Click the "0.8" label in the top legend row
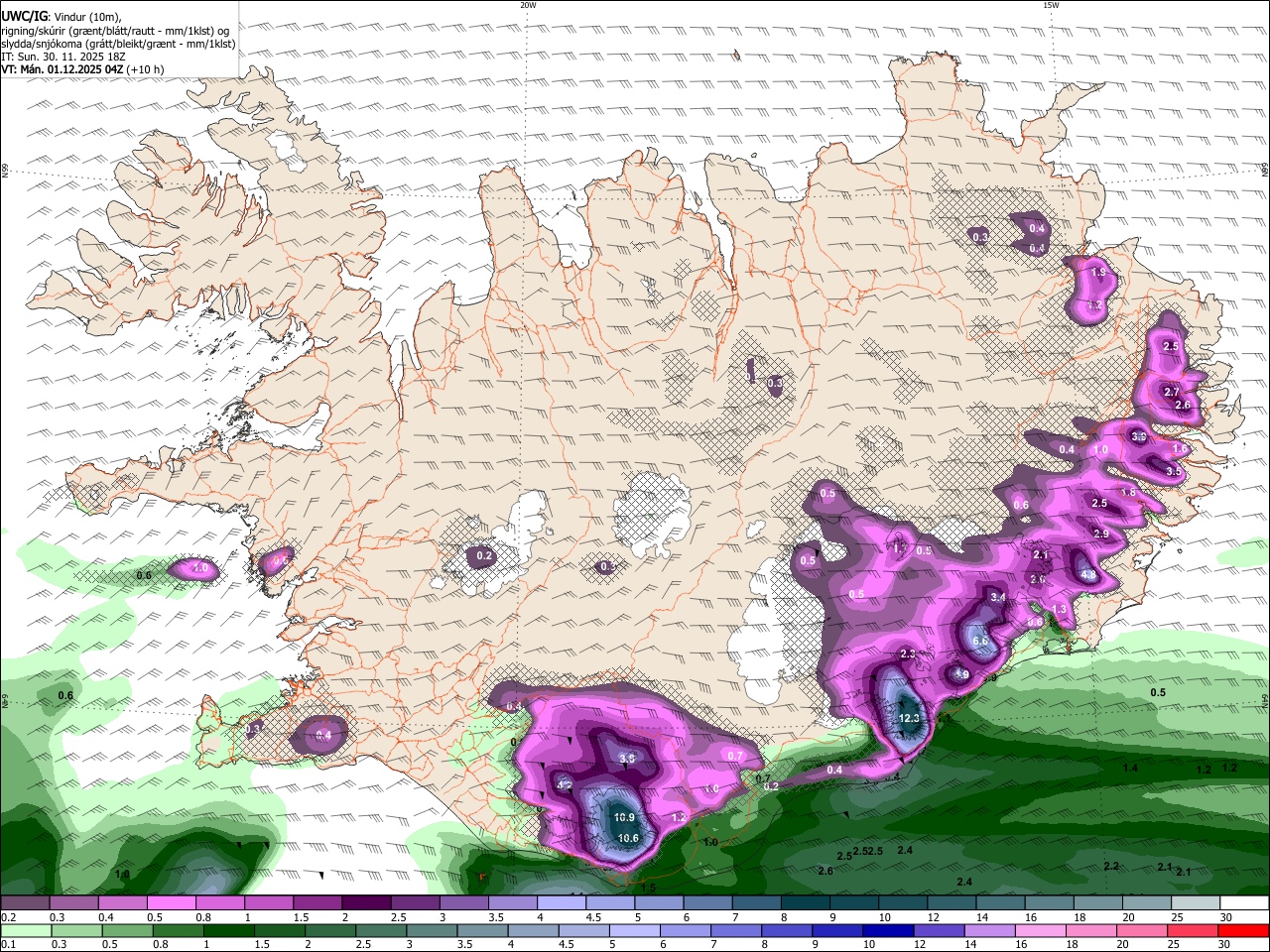 (203, 917)
